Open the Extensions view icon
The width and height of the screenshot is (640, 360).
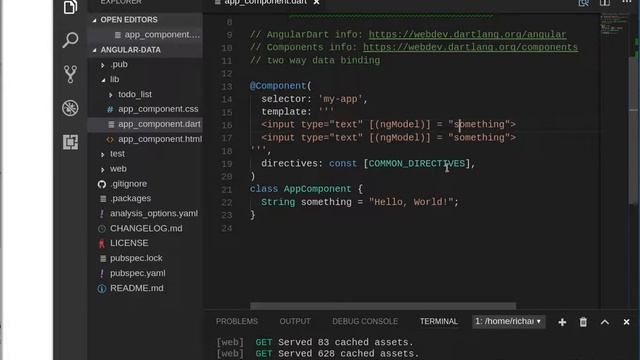pyautogui.click(x=70, y=142)
